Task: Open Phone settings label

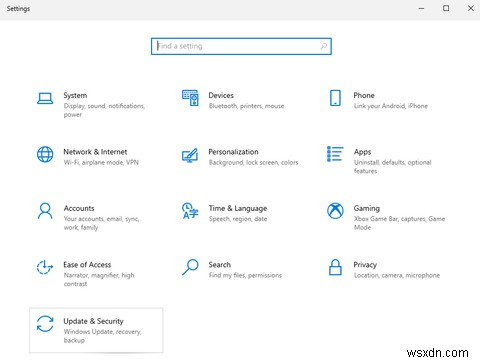Action: 364,95
